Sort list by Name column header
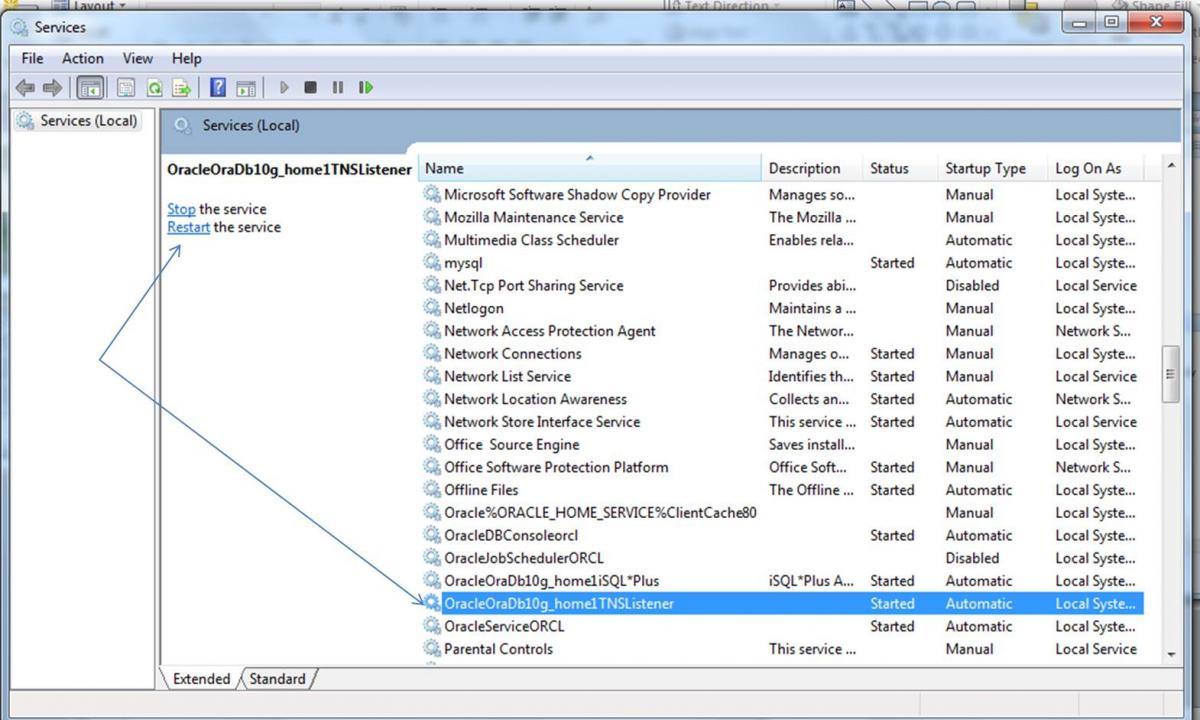This screenshot has height=720, width=1200. [x=590, y=169]
